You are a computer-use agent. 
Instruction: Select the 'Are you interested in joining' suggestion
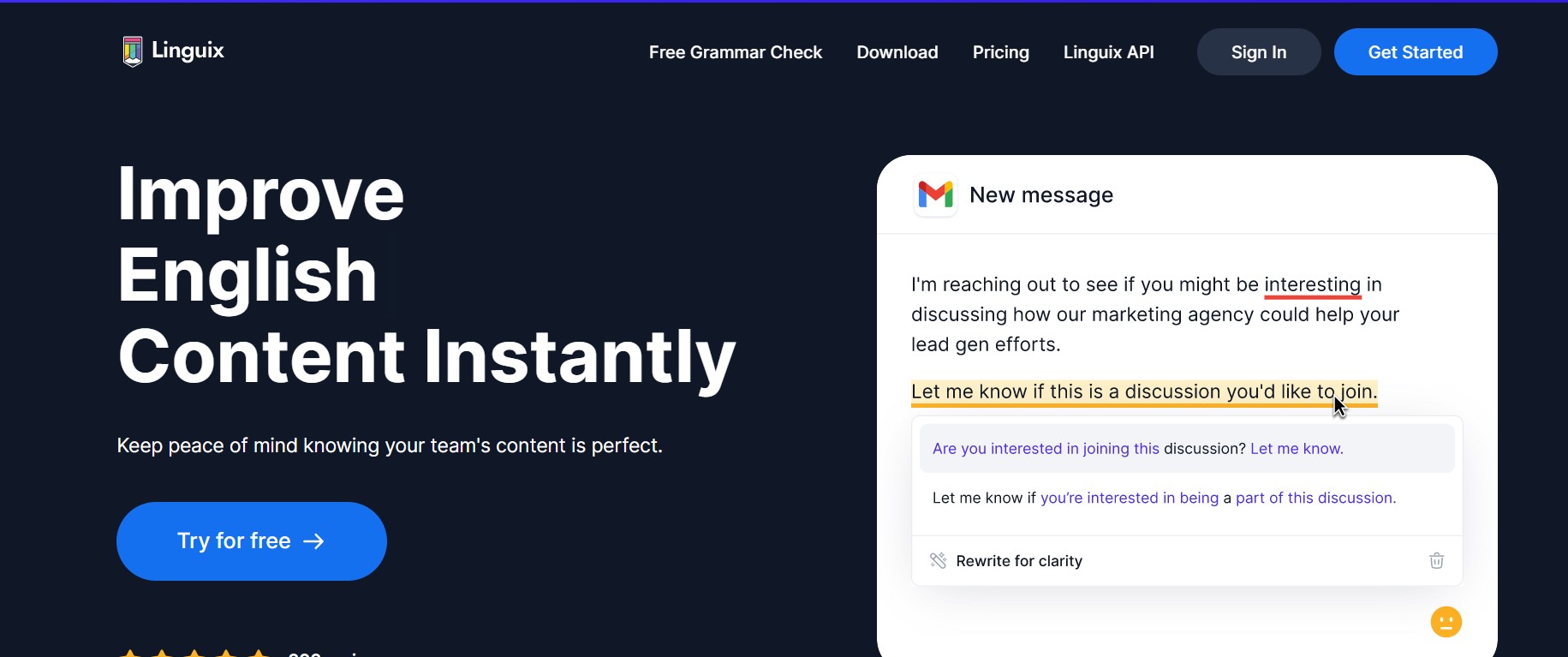coord(1187,448)
